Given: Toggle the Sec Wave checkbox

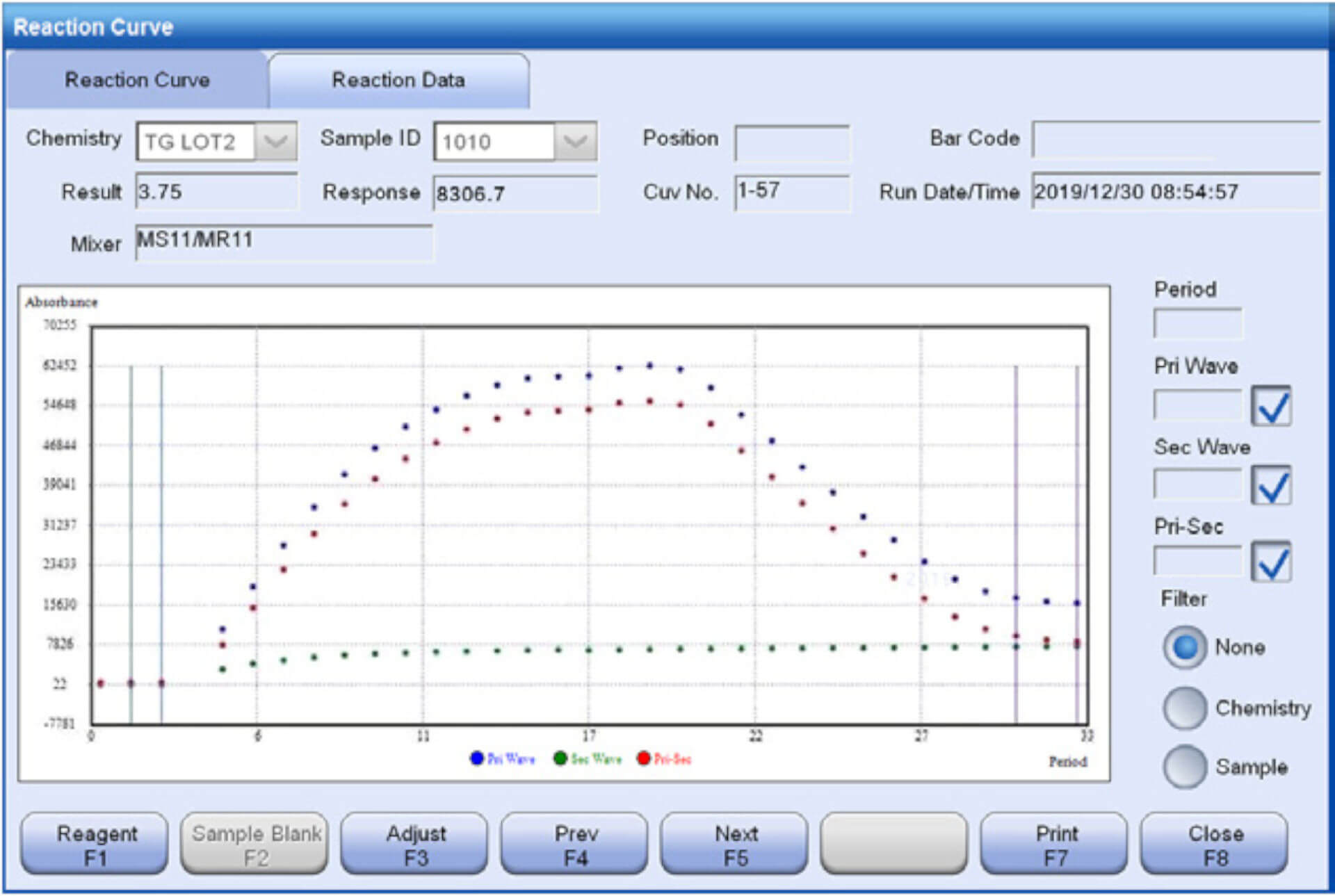Looking at the screenshot, I should (1271, 485).
